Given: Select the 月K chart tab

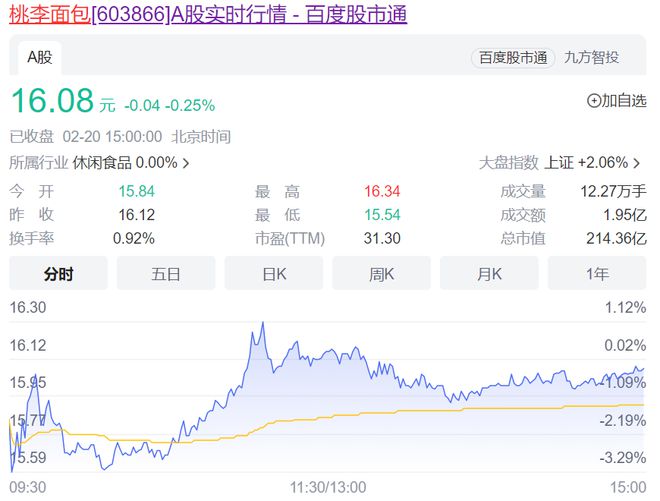Looking at the screenshot, I should pos(489,274).
